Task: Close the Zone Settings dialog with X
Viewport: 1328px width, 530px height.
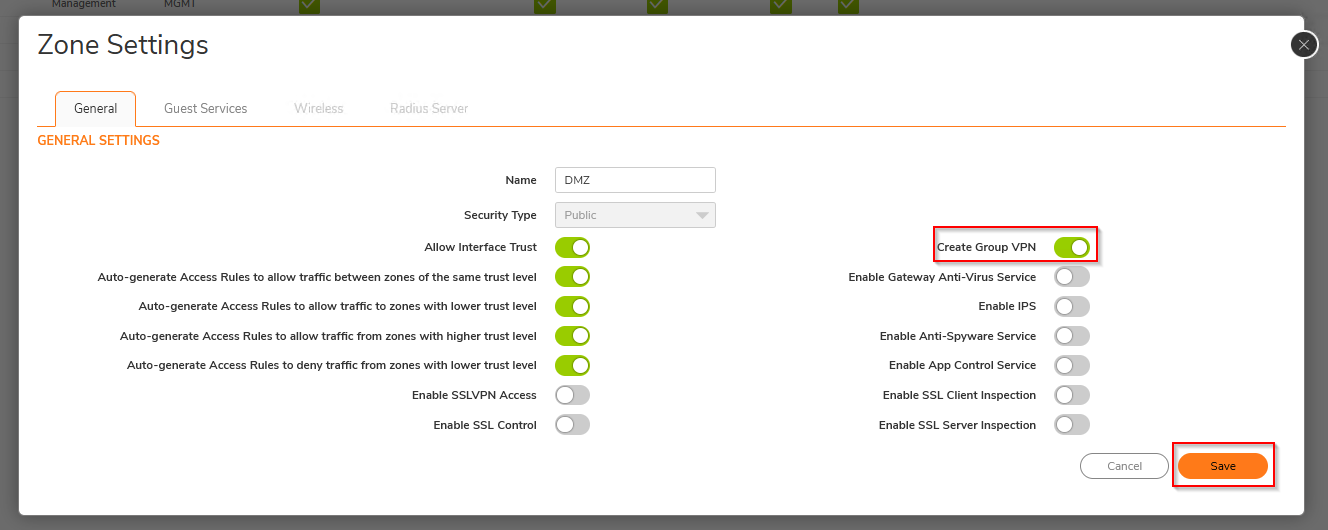Action: pos(1304,45)
